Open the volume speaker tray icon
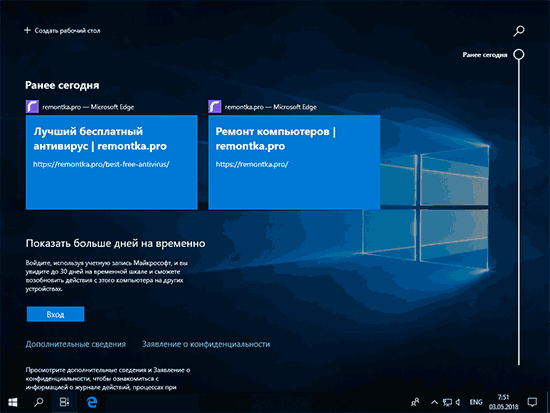The height and width of the screenshot is (413, 550). pyautogui.click(x=458, y=402)
